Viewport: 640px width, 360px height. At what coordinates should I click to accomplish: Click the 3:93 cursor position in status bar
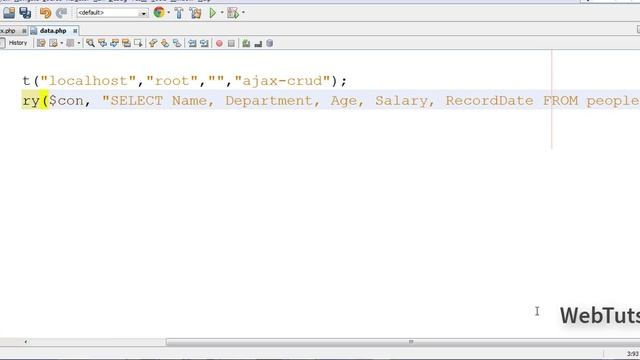[632, 353]
